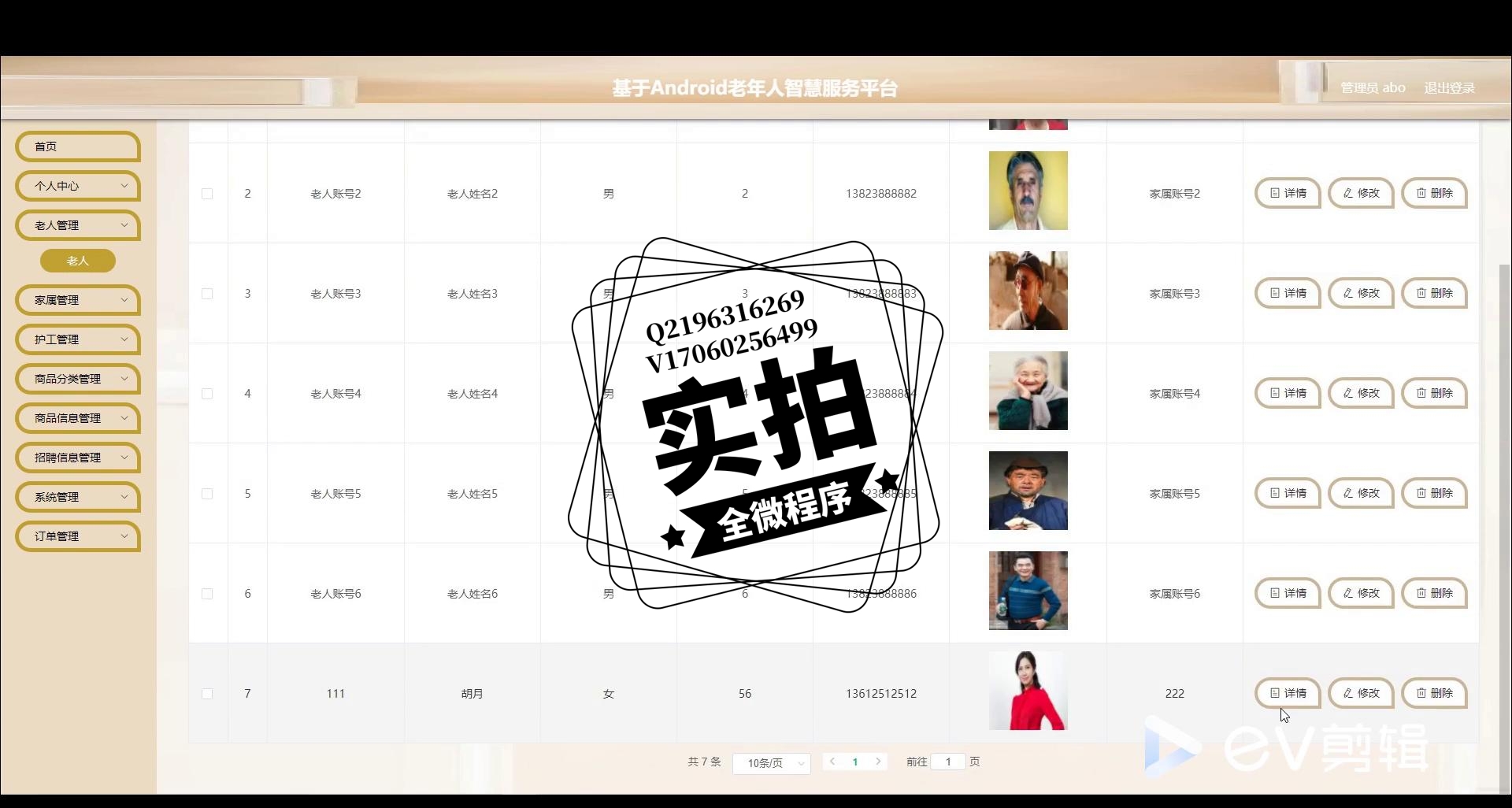Go to next page arrow
The image size is (1512, 808).
(878, 762)
